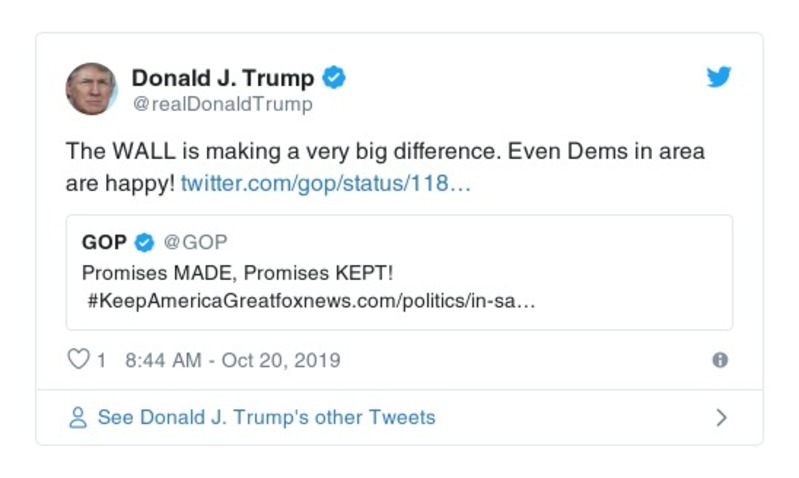Select See Donald J. Trump's other Tweets
The width and height of the screenshot is (799, 478).
coord(266,417)
